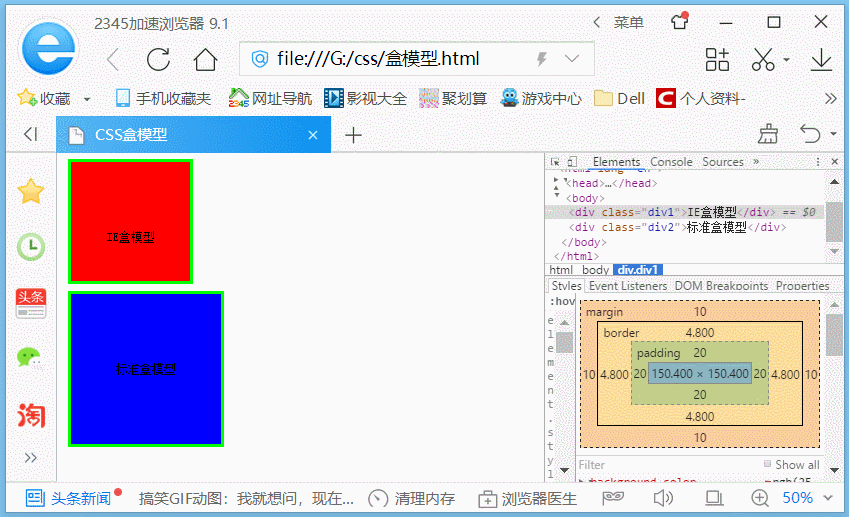Expand the 收藏 dropdown arrow
Screen dimensions: 849x517
point(87,99)
